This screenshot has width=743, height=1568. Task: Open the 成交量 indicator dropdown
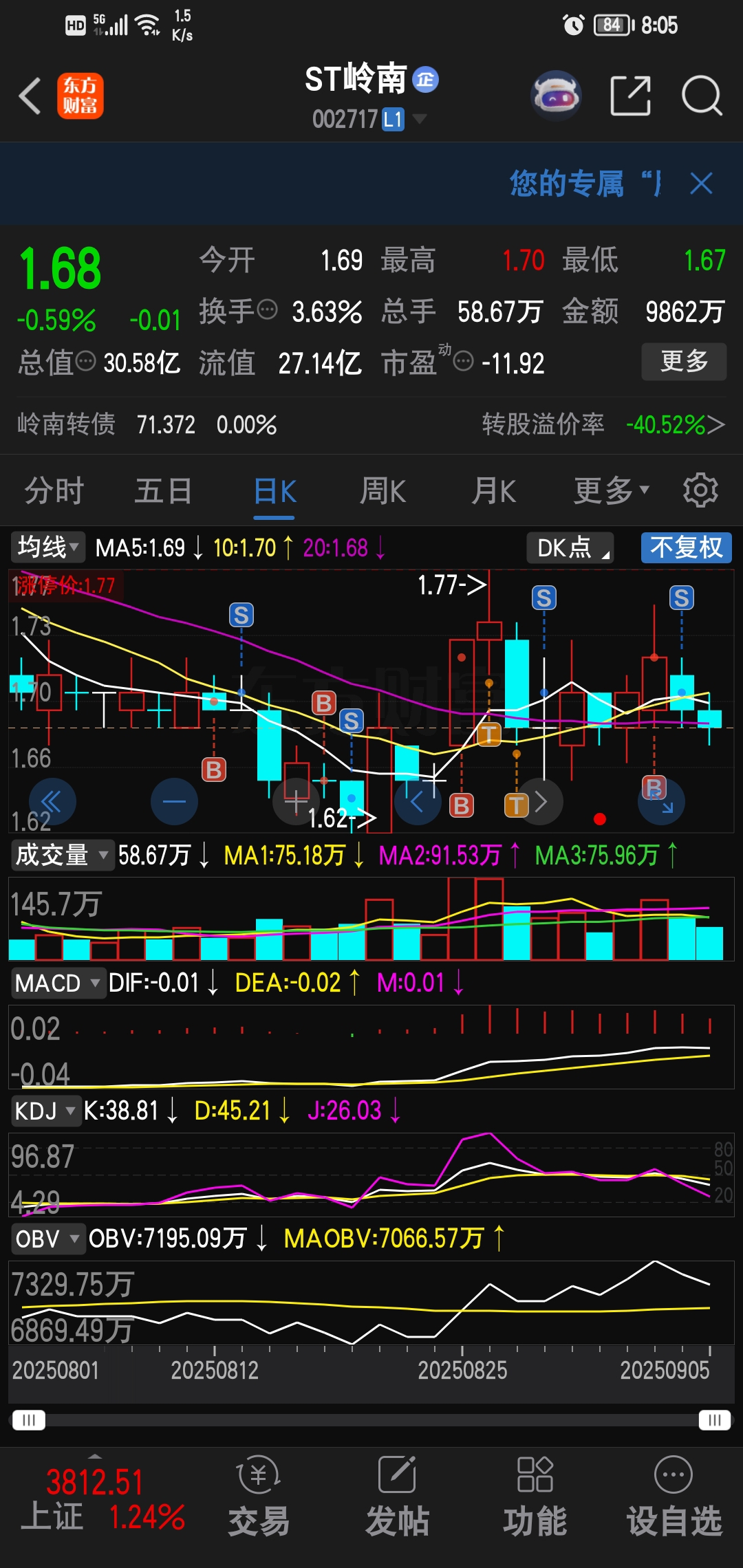(x=62, y=855)
